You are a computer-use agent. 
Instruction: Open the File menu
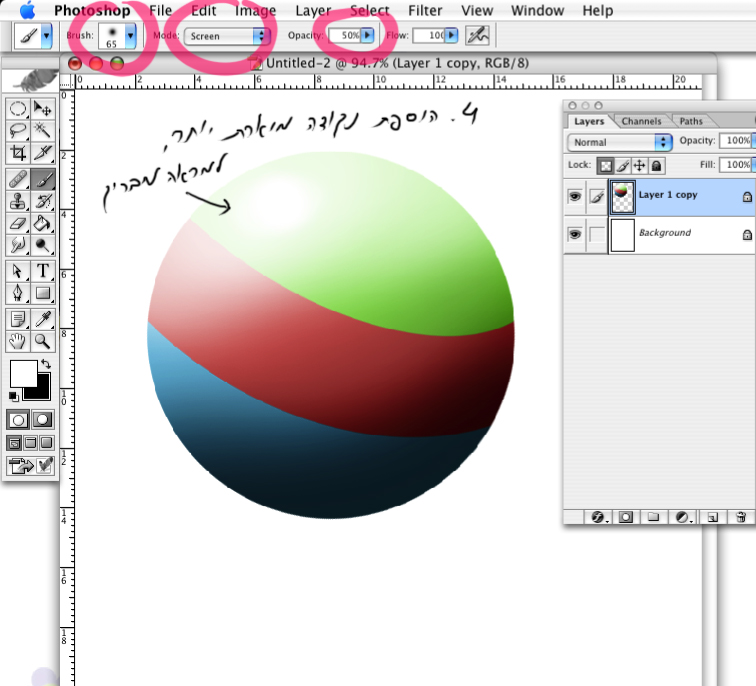[161, 11]
